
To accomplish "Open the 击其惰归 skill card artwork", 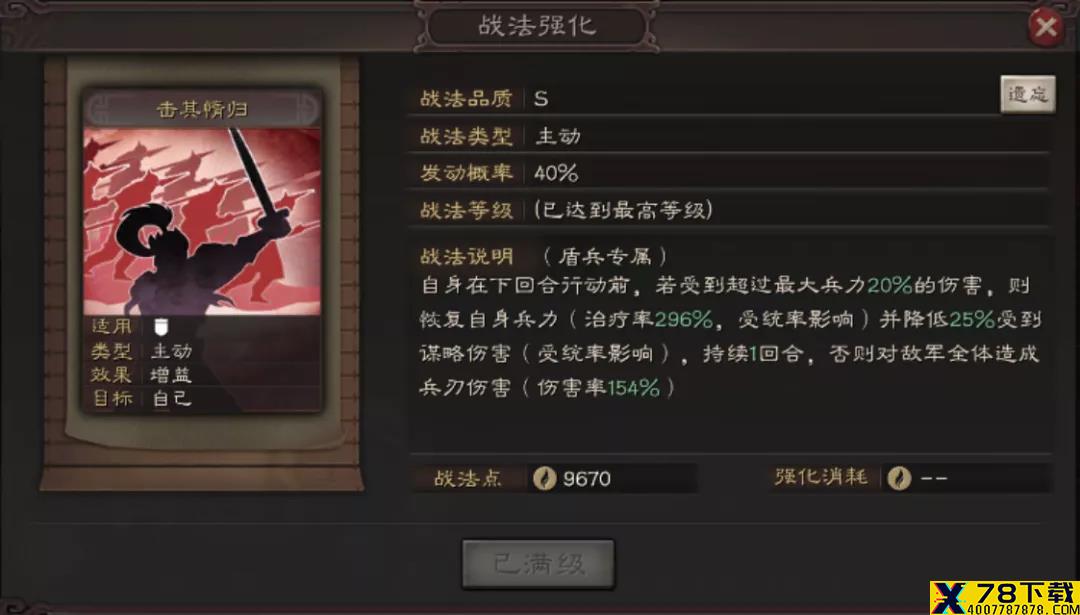I will (x=202, y=222).
